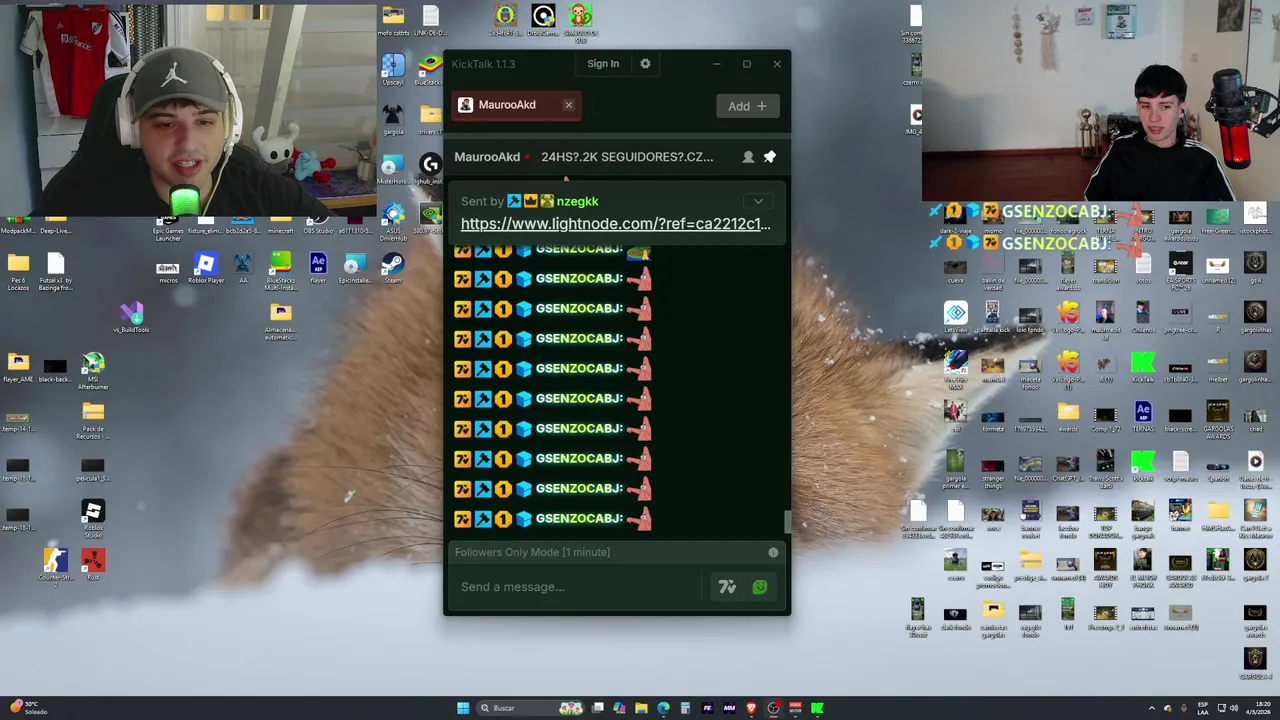Launch Rust game desktop shortcut
The image size is (1280, 720).
pos(93,565)
